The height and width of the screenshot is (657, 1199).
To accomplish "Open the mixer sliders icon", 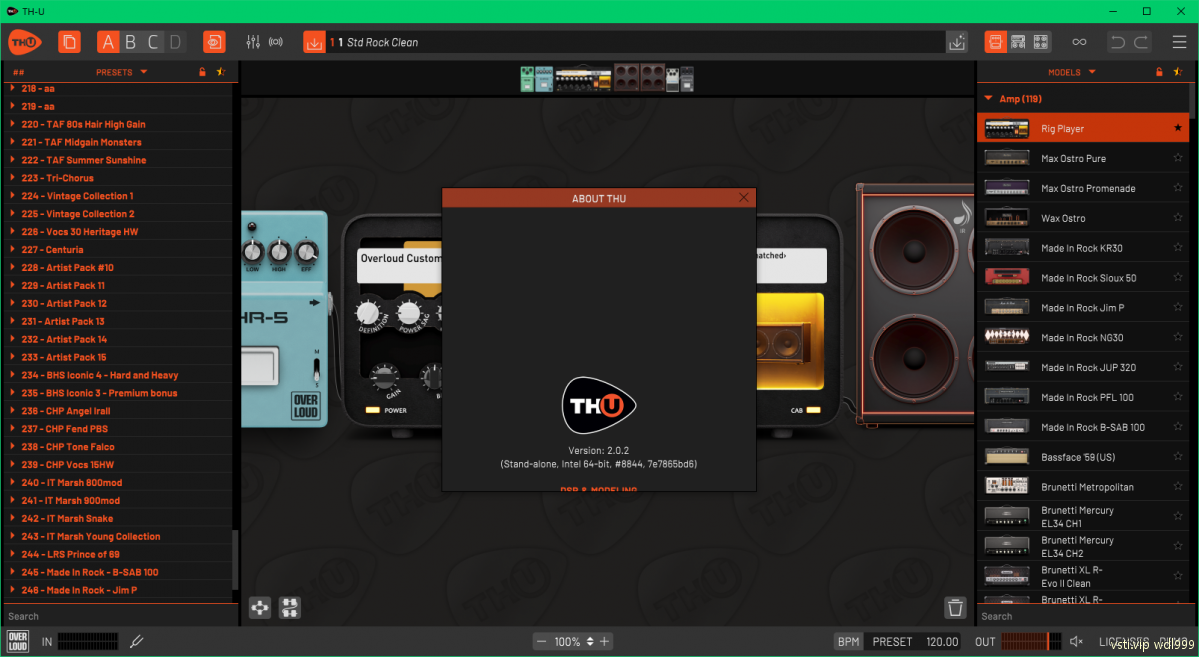I will (x=253, y=42).
